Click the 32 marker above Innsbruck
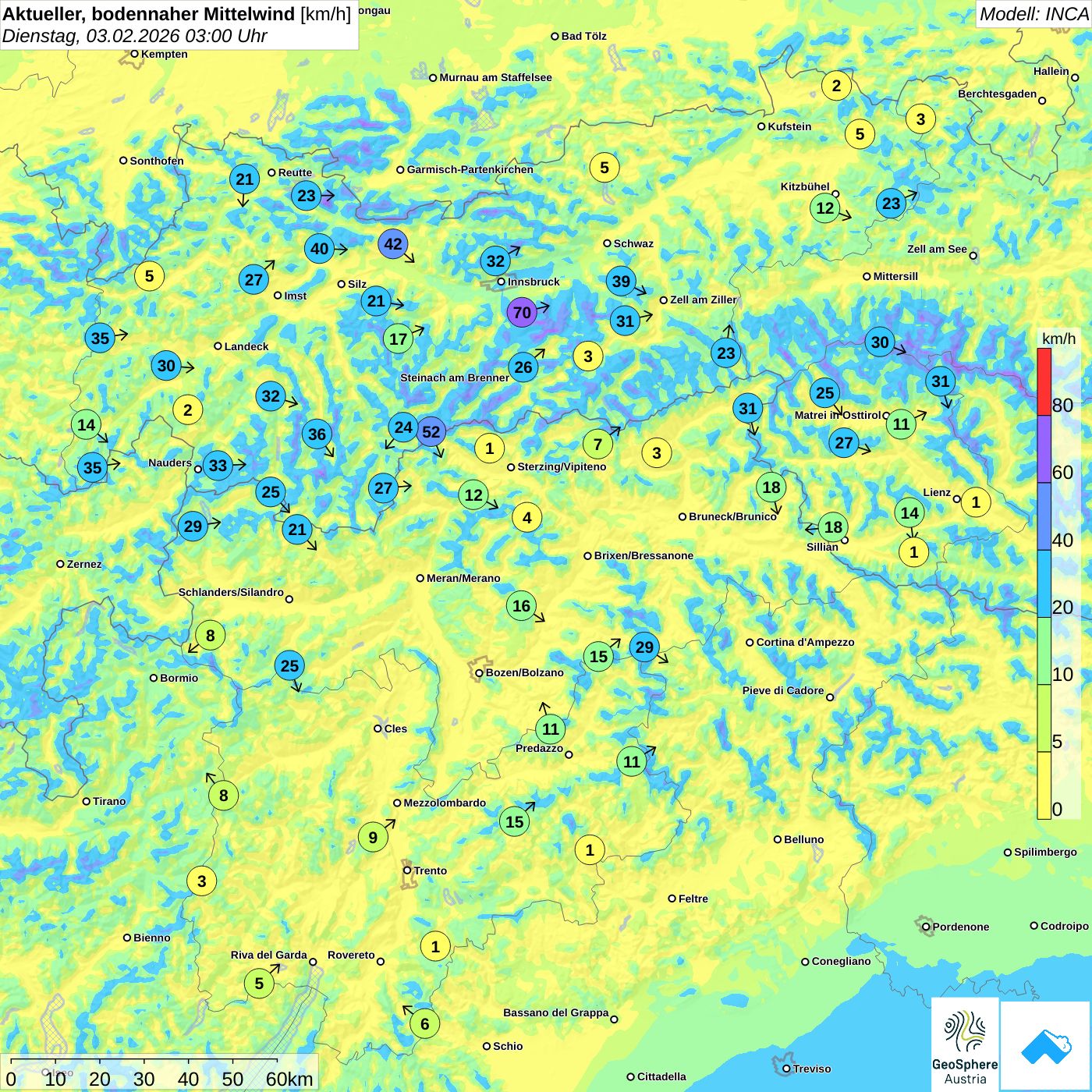Screen dimensions: 1092x1092 click(x=496, y=260)
